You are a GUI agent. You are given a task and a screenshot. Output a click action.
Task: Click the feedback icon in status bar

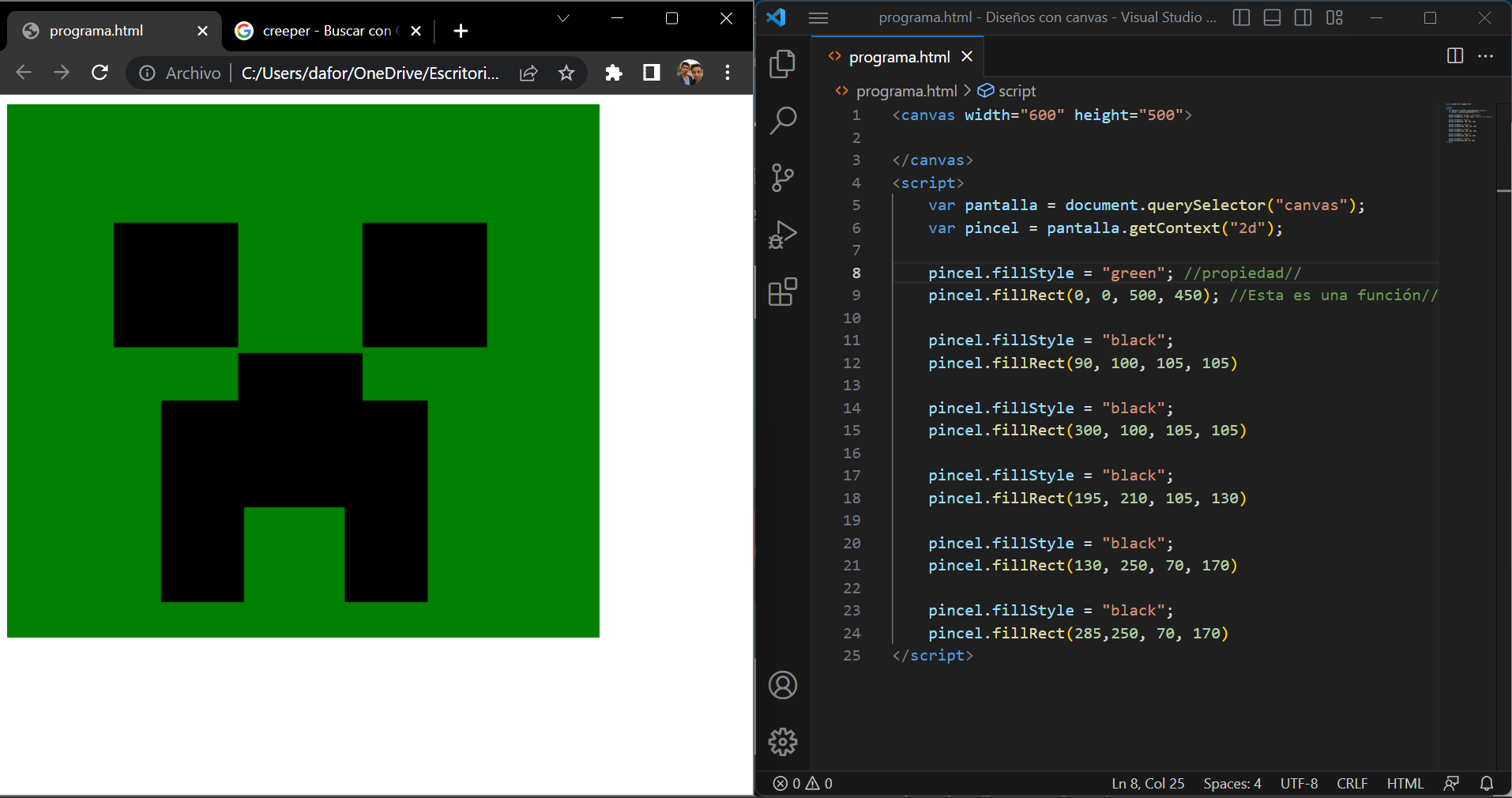(x=1451, y=783)
